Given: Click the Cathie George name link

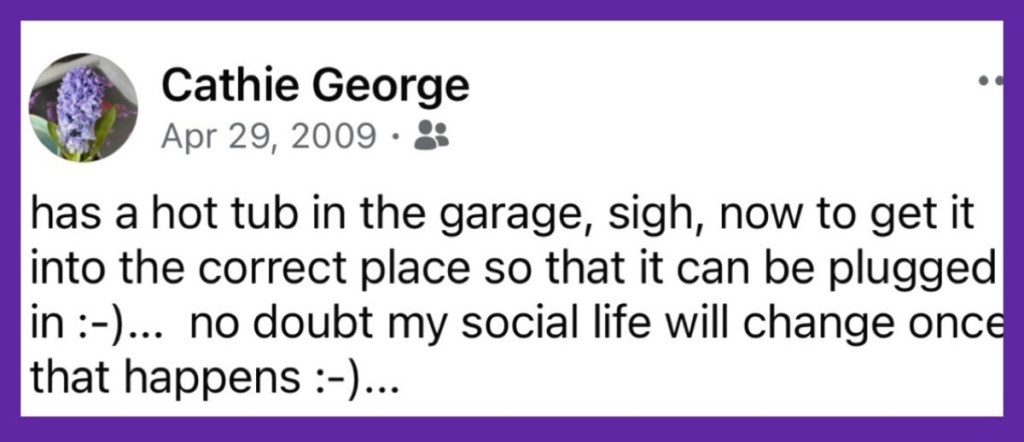Looking at the screenshot, I should (315, 88).
